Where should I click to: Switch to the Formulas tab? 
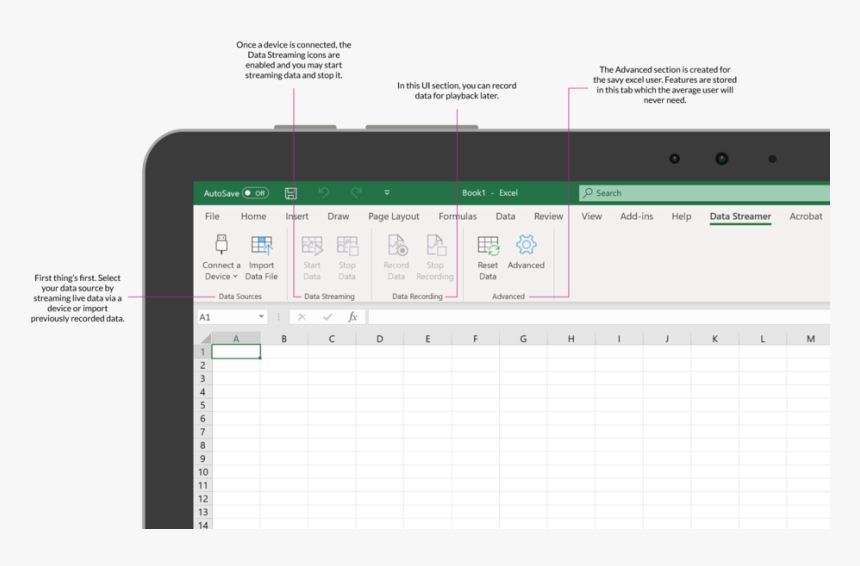coord(457,216)
